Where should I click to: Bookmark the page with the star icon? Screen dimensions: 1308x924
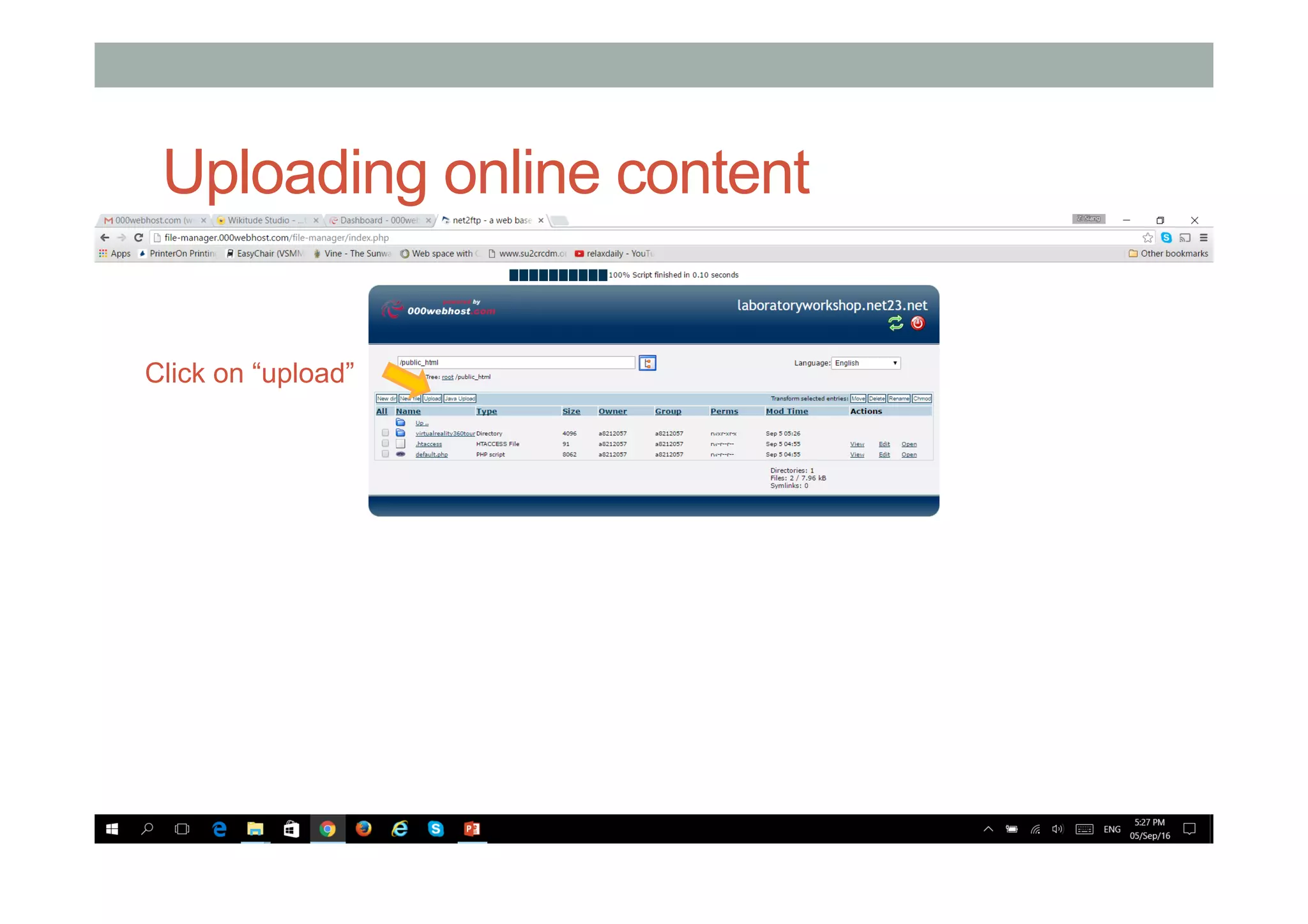(1148, 238)
